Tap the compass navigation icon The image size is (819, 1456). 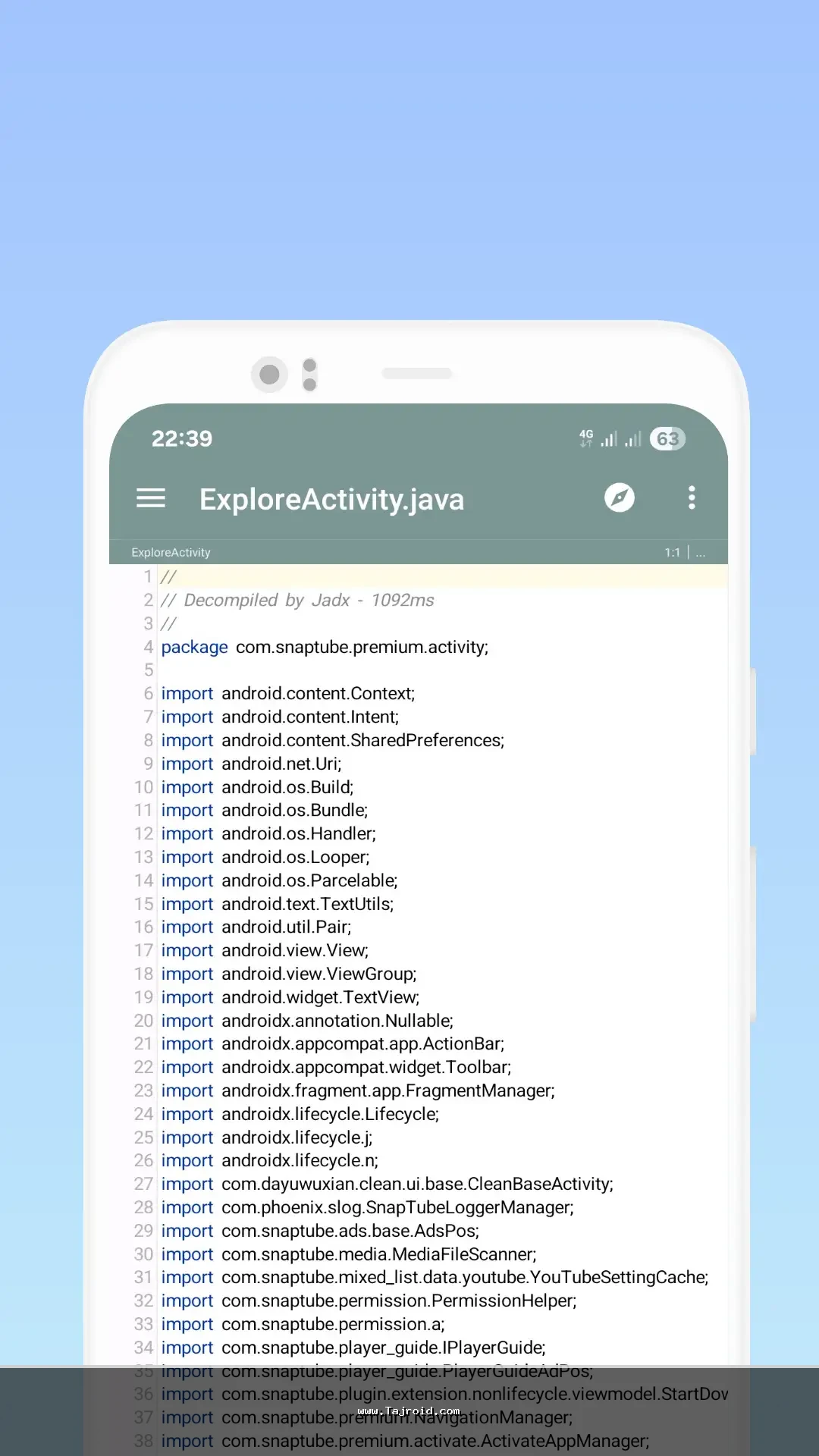click(619, 498)
